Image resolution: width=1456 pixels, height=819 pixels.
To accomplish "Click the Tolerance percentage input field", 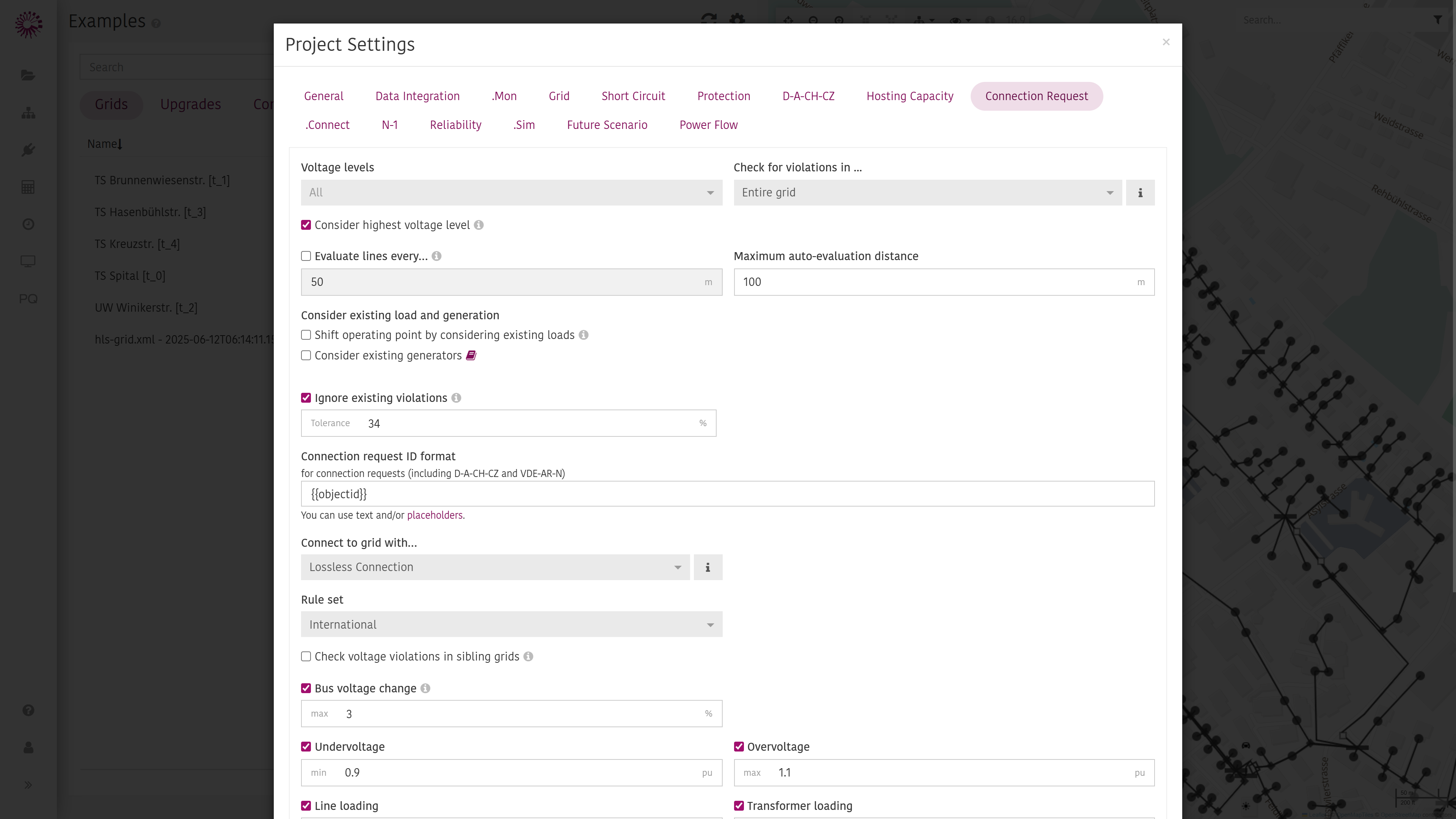I will tap(508, 424).
